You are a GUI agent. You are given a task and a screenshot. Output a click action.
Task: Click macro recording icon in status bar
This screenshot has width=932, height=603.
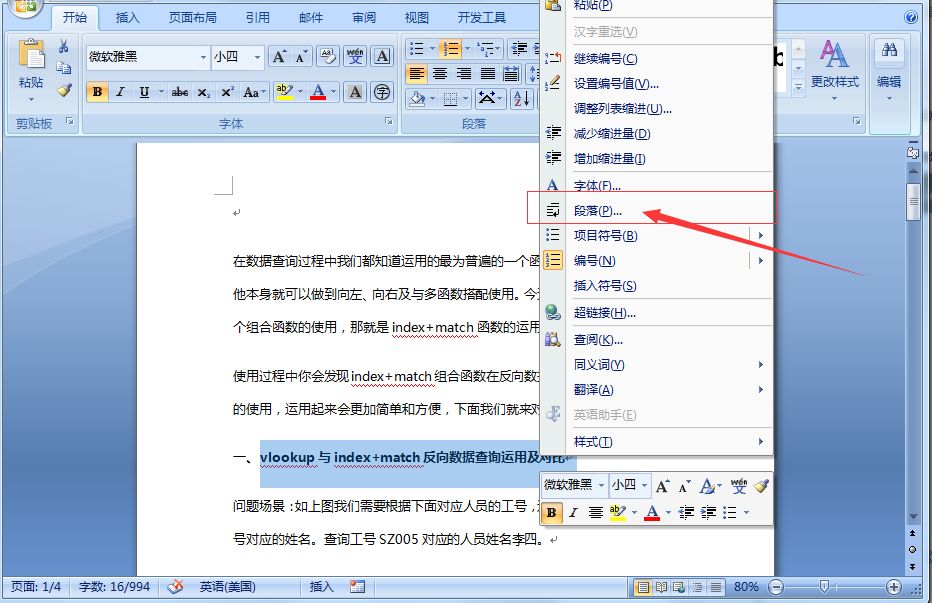pos(357,587)
